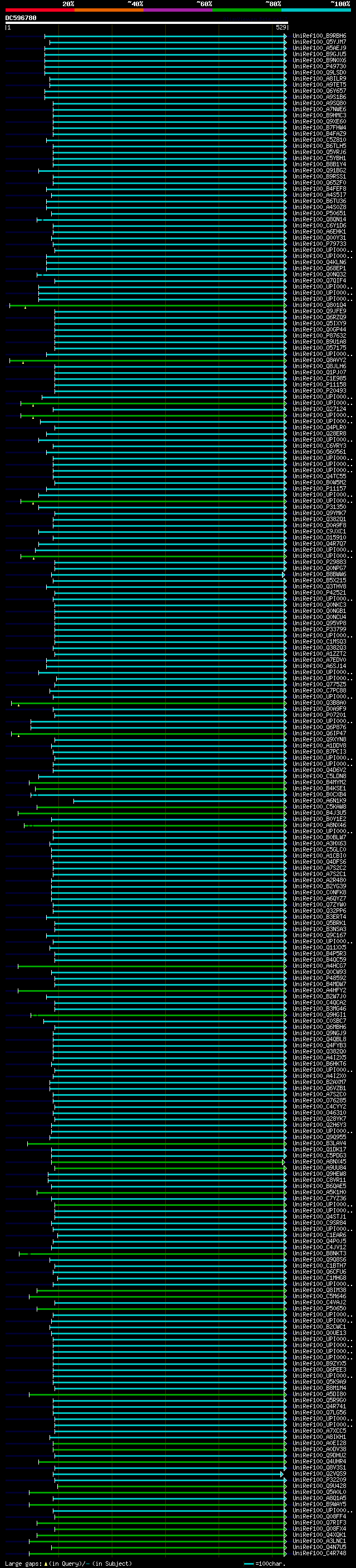Click the green alignment bar for UniRef100_B4J3U5
The width and height of the screenshot is (356, 1568).
151,814
